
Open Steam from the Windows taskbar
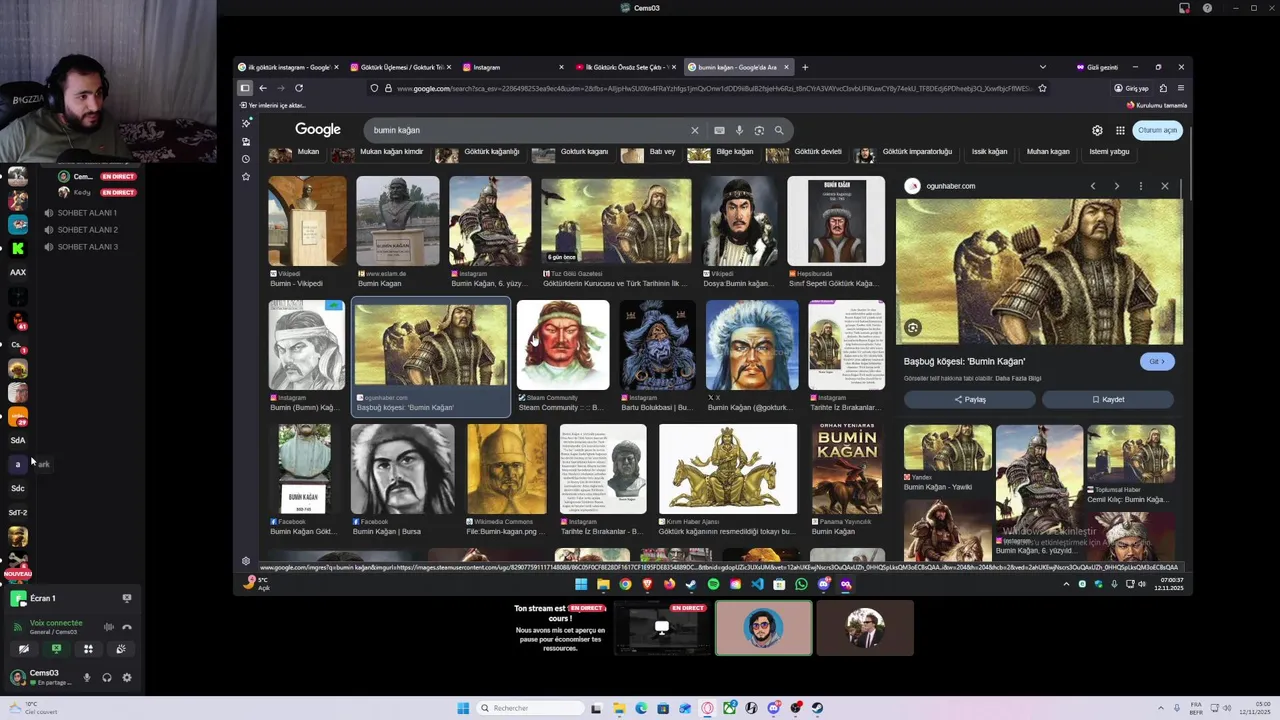pos(818,708)
